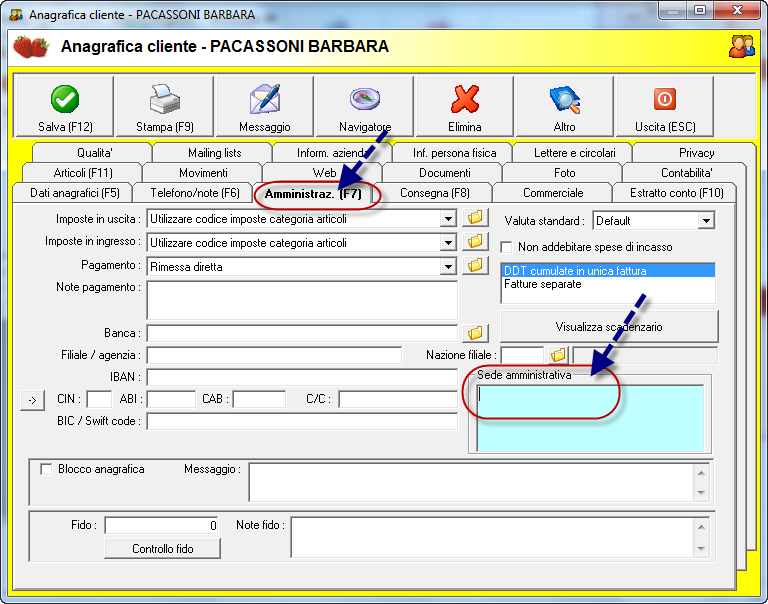Click the Sede amministrativa text area

click(590, 418)
